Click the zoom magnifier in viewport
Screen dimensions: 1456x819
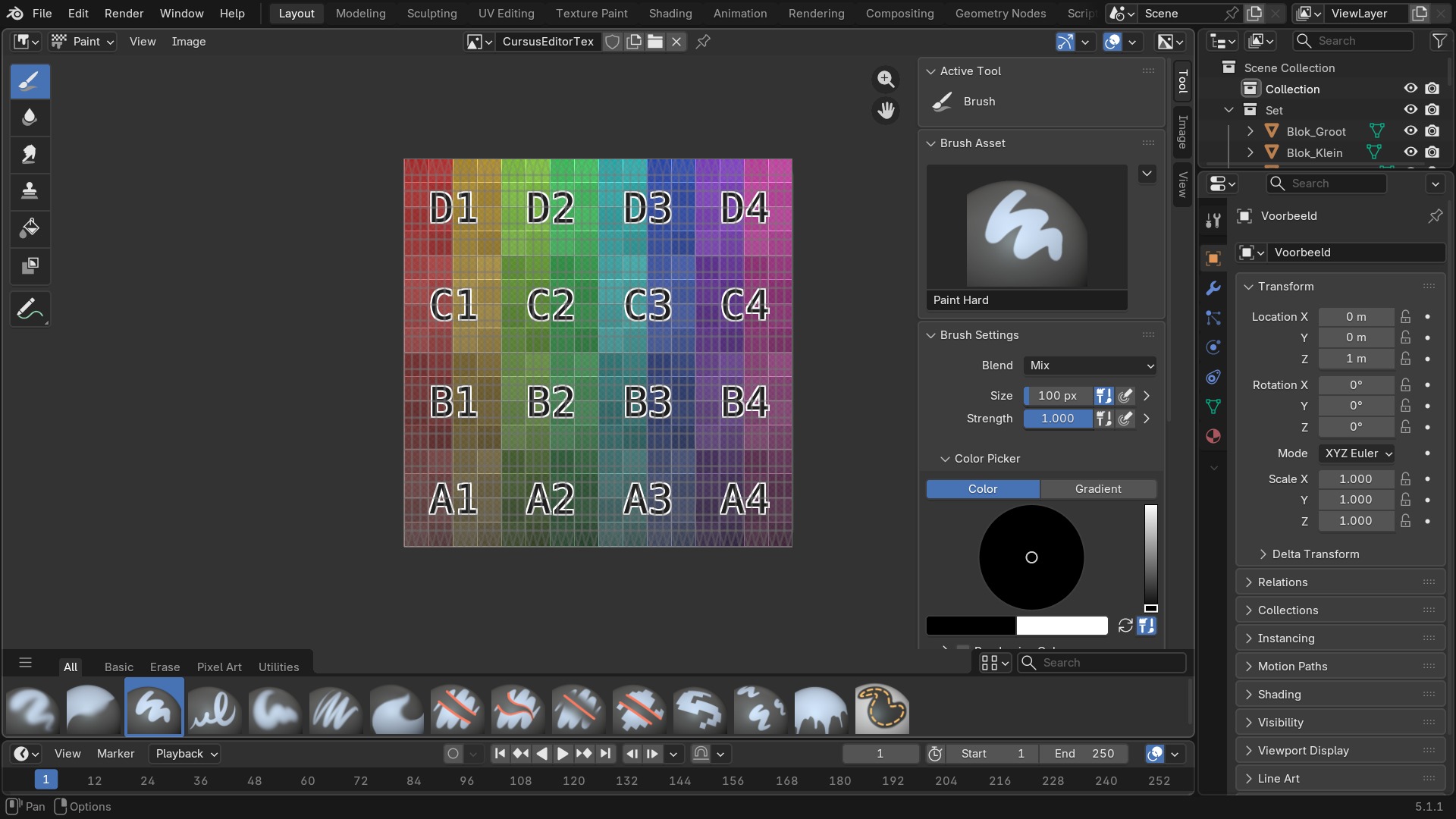click(885, 79)
